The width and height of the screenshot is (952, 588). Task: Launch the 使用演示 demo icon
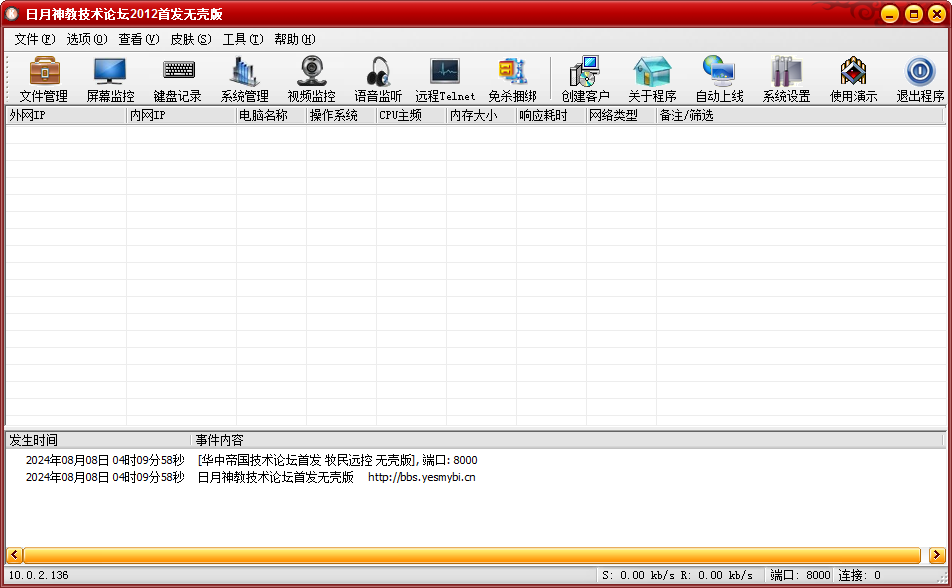tap(853, 79)
